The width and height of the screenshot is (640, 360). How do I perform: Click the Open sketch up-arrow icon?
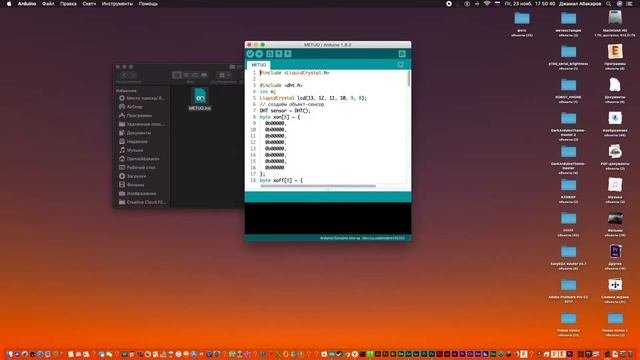[x=279, y=54]
